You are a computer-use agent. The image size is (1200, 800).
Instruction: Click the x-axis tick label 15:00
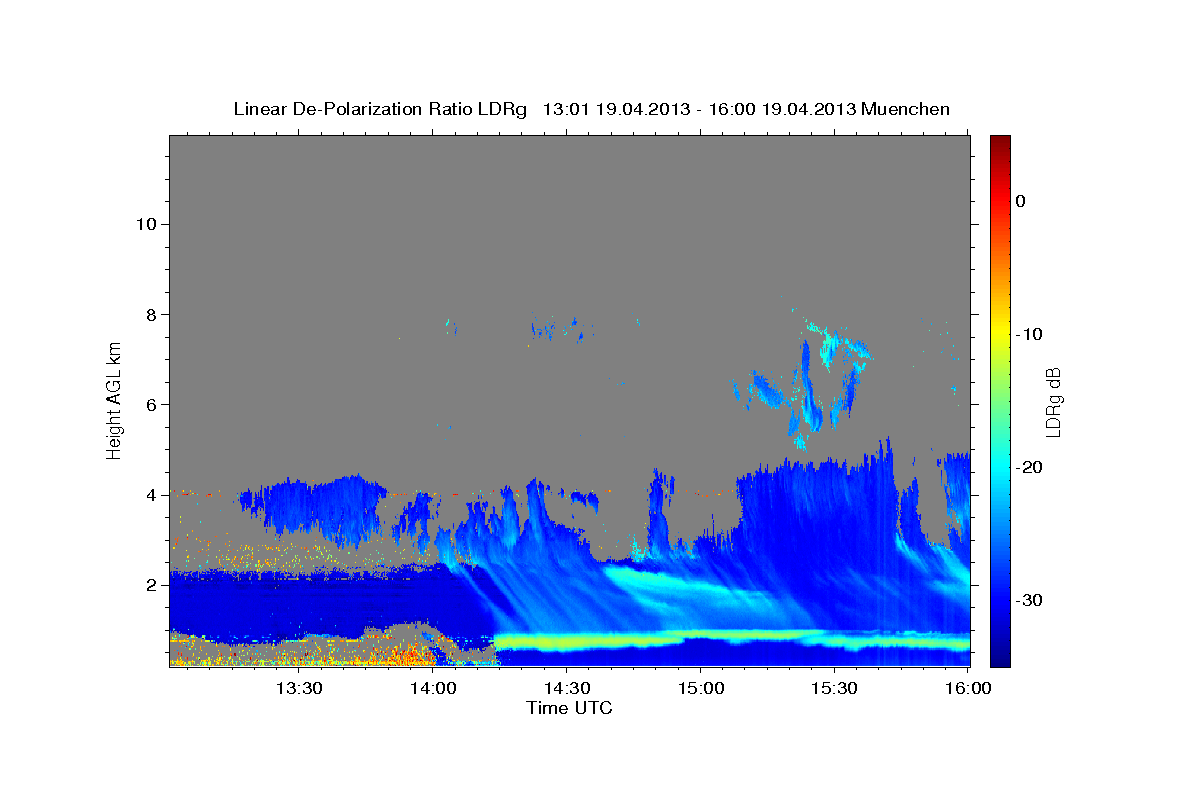700,688
